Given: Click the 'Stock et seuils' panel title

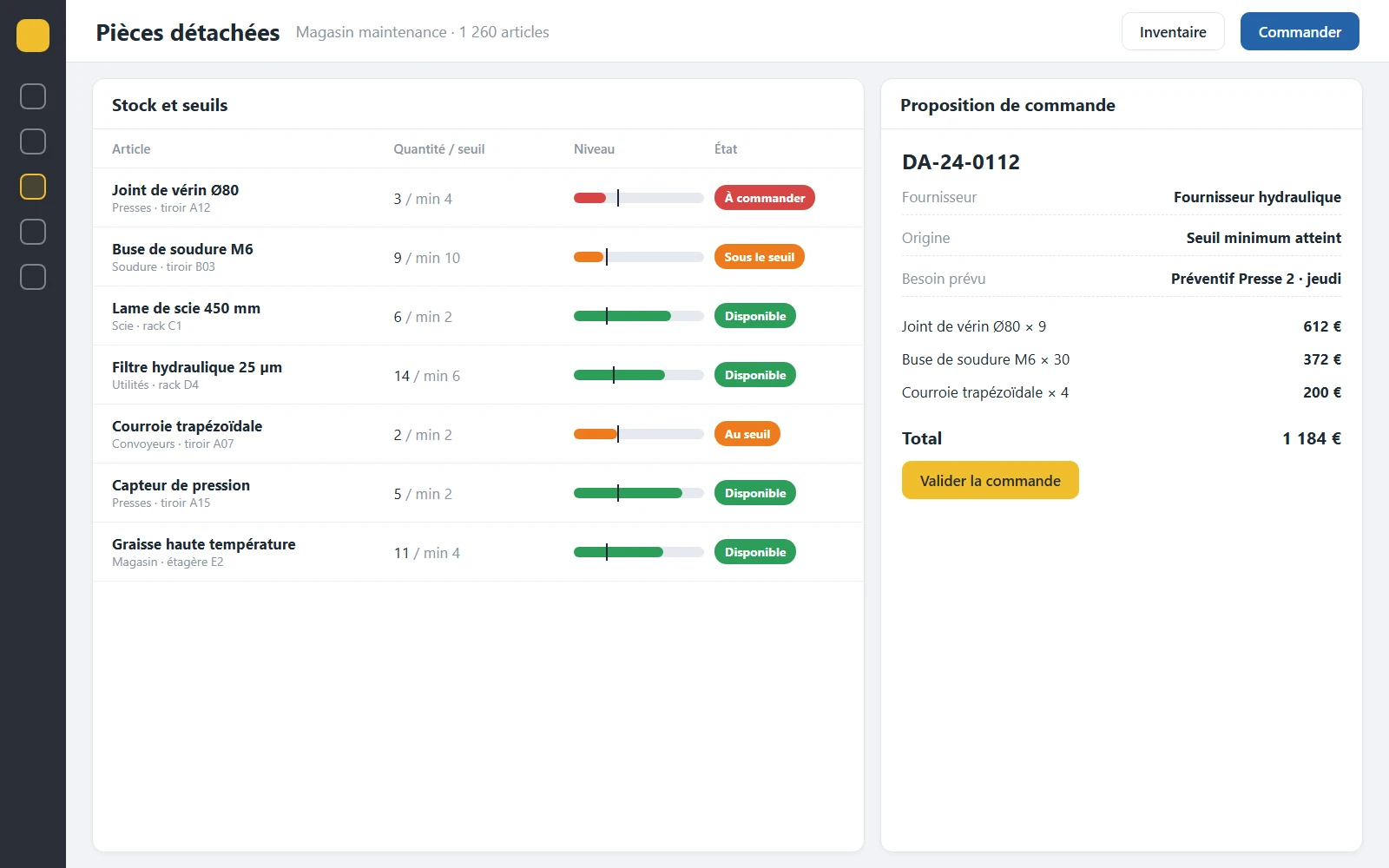Looking at the screenshot, I should tap(170, 105).
